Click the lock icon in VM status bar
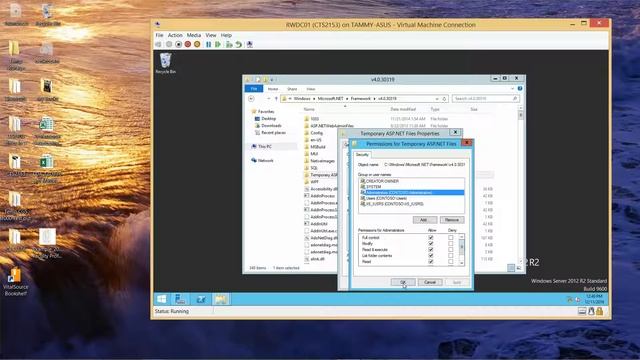This screenshot has height=360, width=640. coord(600,311)
